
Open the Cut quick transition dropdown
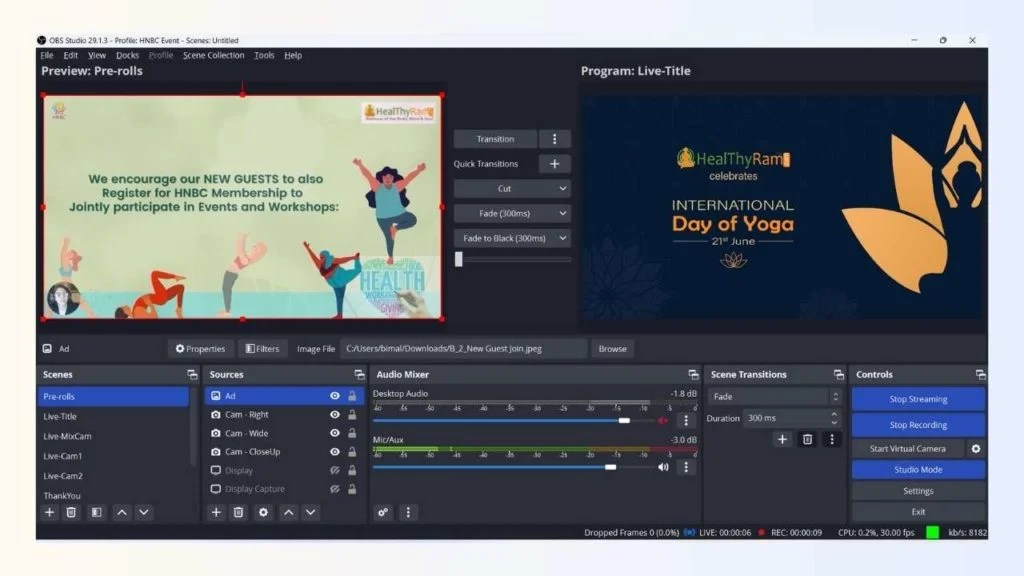coord(512,189)
